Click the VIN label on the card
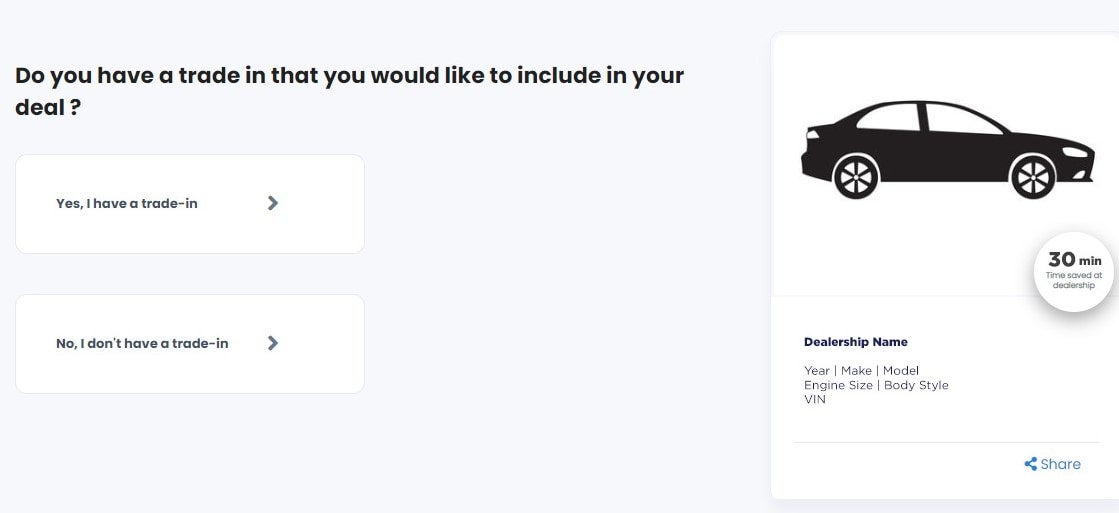Viewport: 1119px width, 513px height. [815, 399]
